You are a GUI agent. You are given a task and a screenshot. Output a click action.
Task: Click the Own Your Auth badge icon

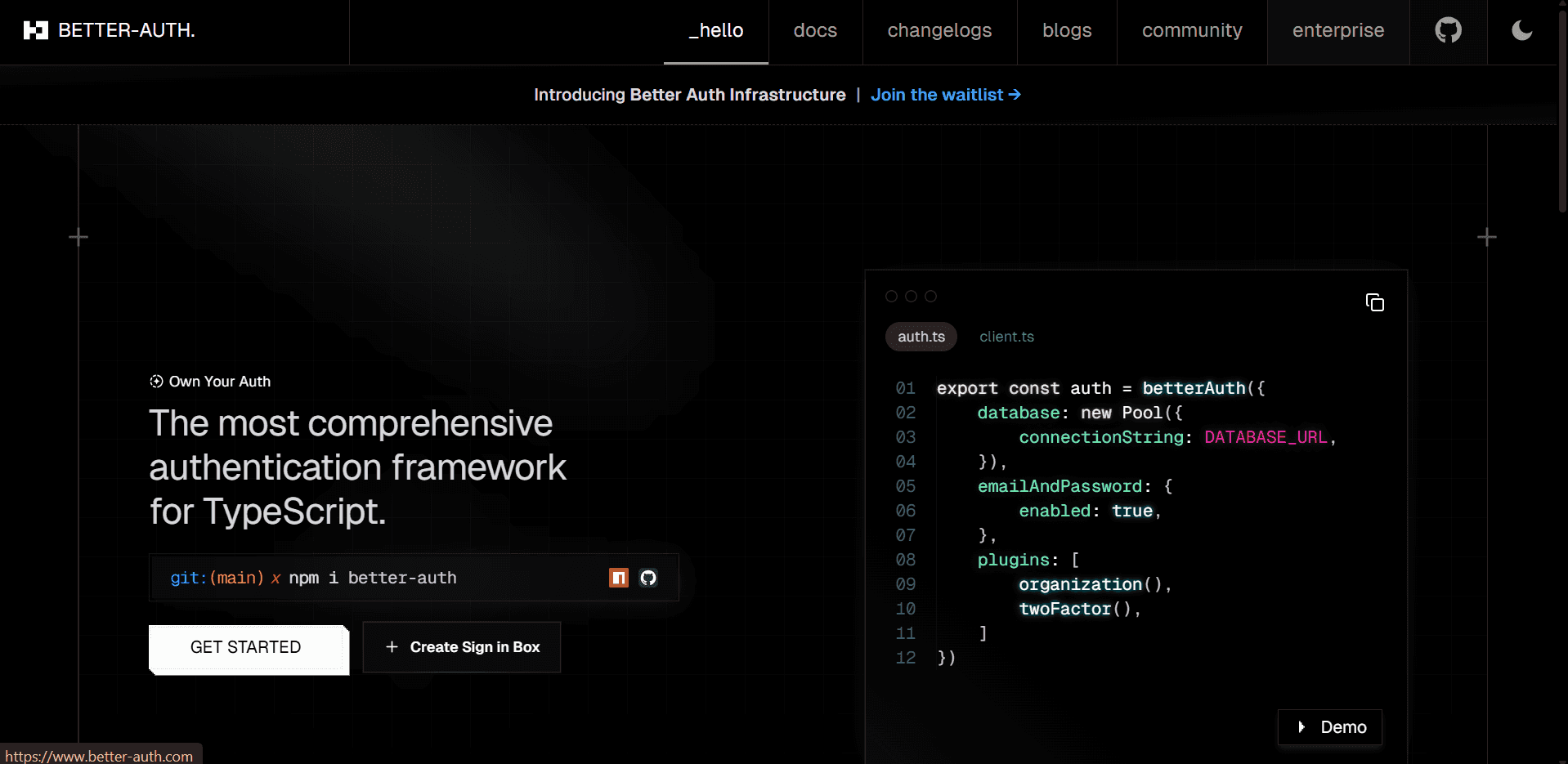coord(156,382)
